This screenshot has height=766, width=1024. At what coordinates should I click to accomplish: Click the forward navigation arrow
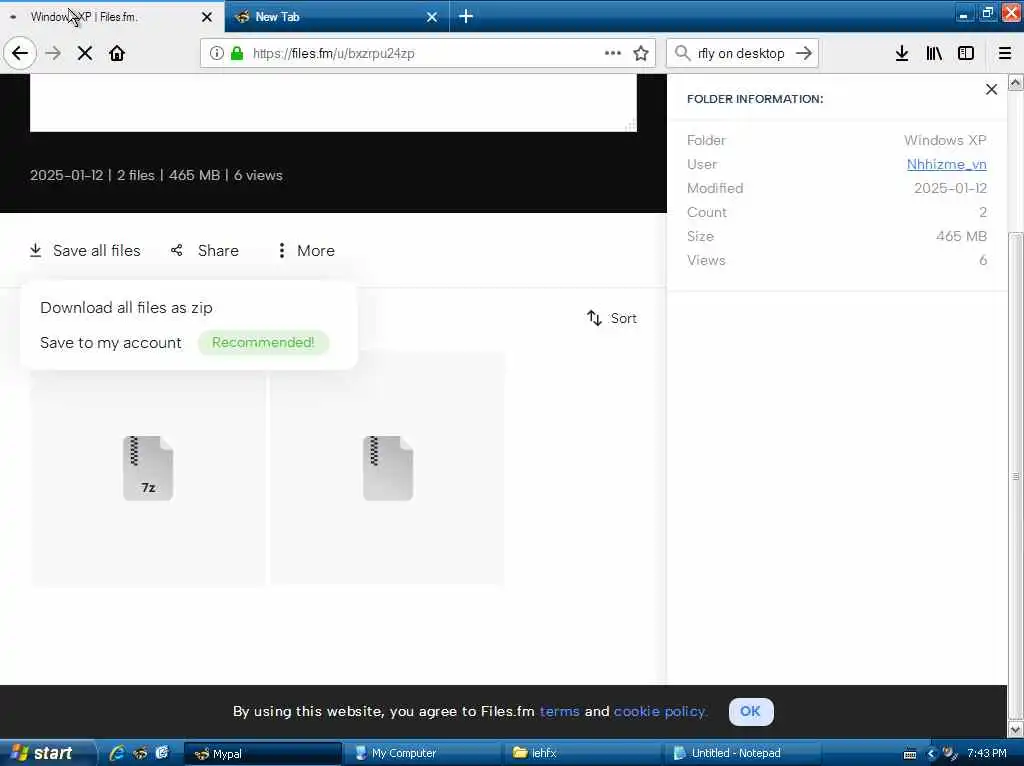click(x=53, y=53)
